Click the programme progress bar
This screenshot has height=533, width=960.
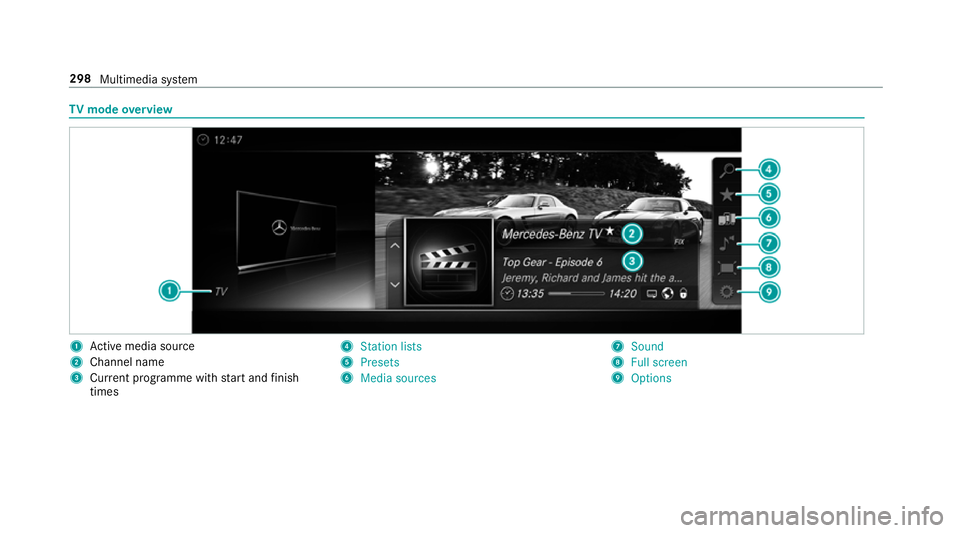[575, 294]
